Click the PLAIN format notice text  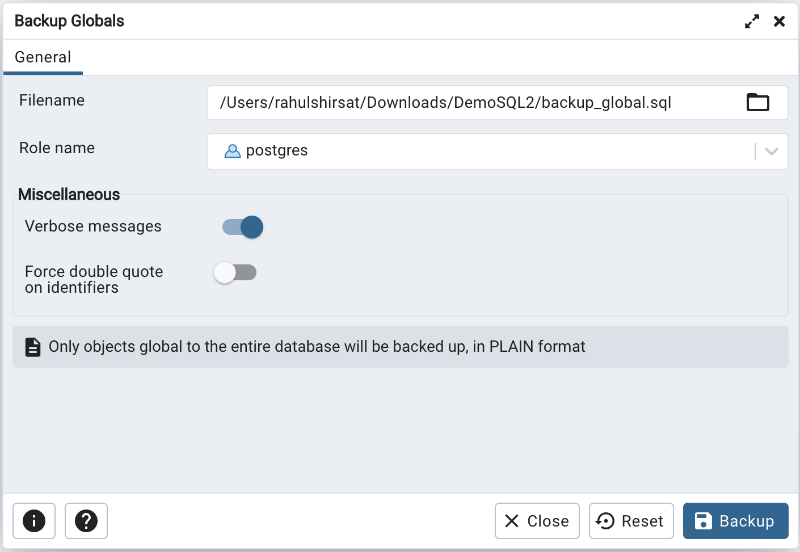(x=317, y=347)
